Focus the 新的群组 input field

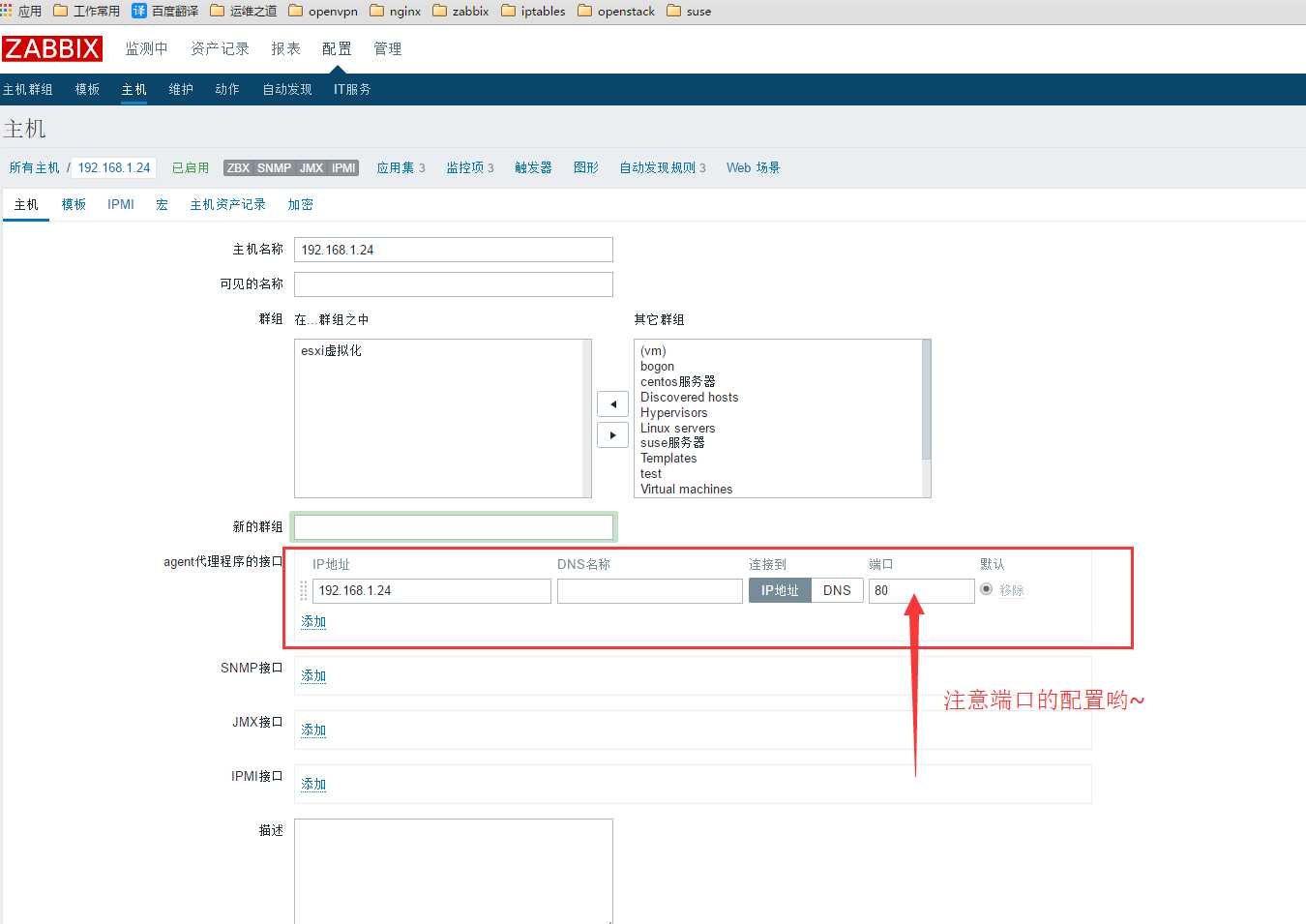[x=454, y=527]
